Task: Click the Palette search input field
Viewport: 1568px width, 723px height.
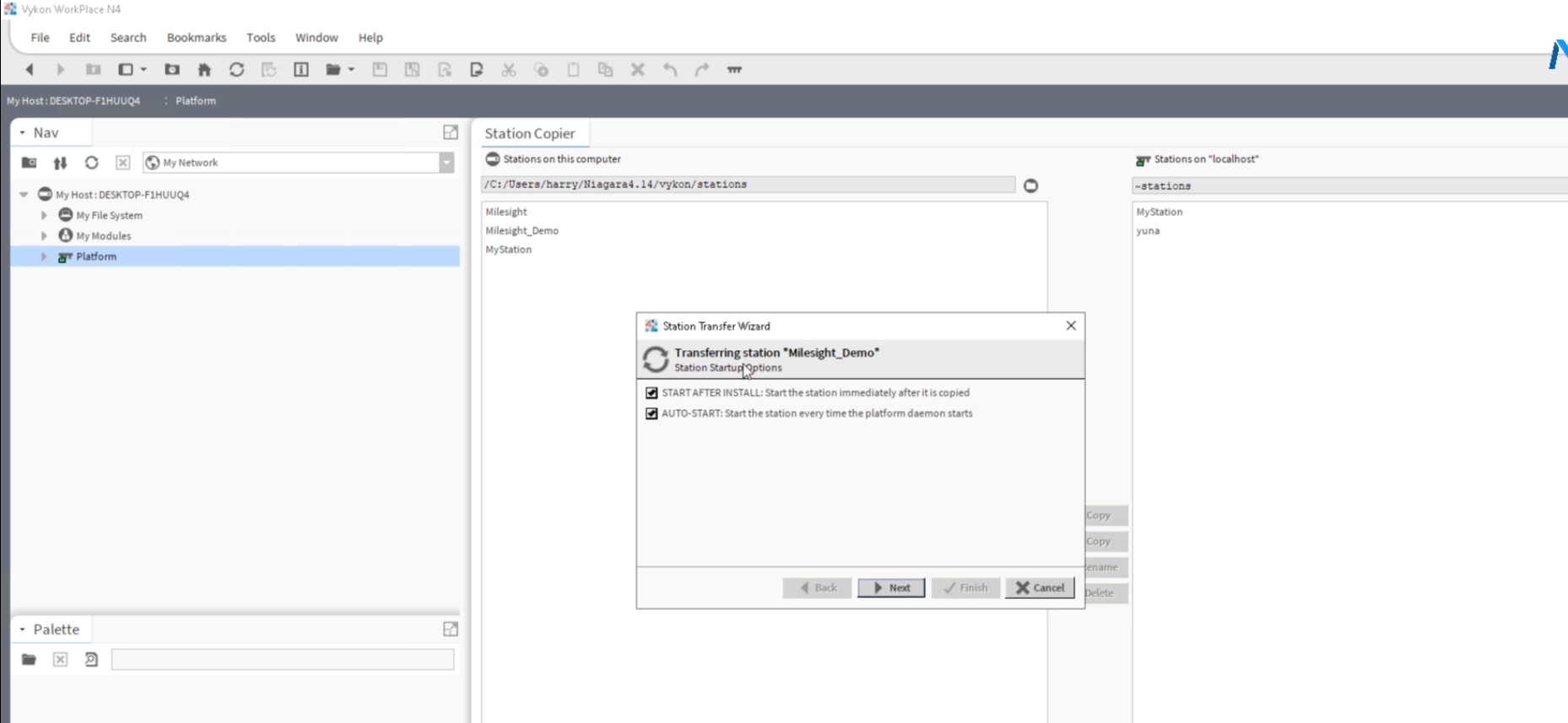Action: pos(283,660)
